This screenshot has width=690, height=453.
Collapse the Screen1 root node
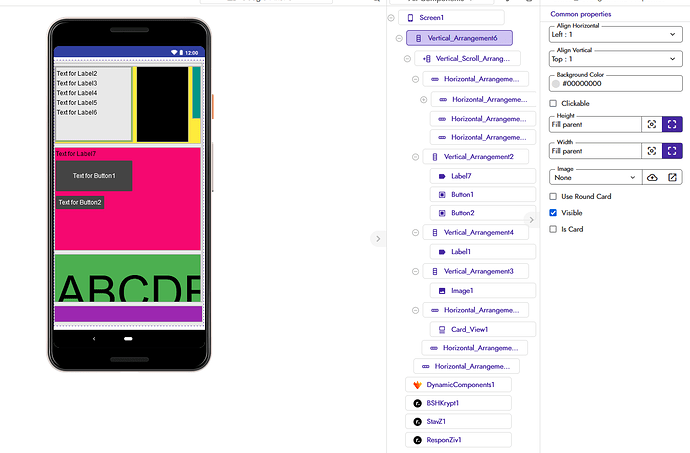[x=390, y=18]
